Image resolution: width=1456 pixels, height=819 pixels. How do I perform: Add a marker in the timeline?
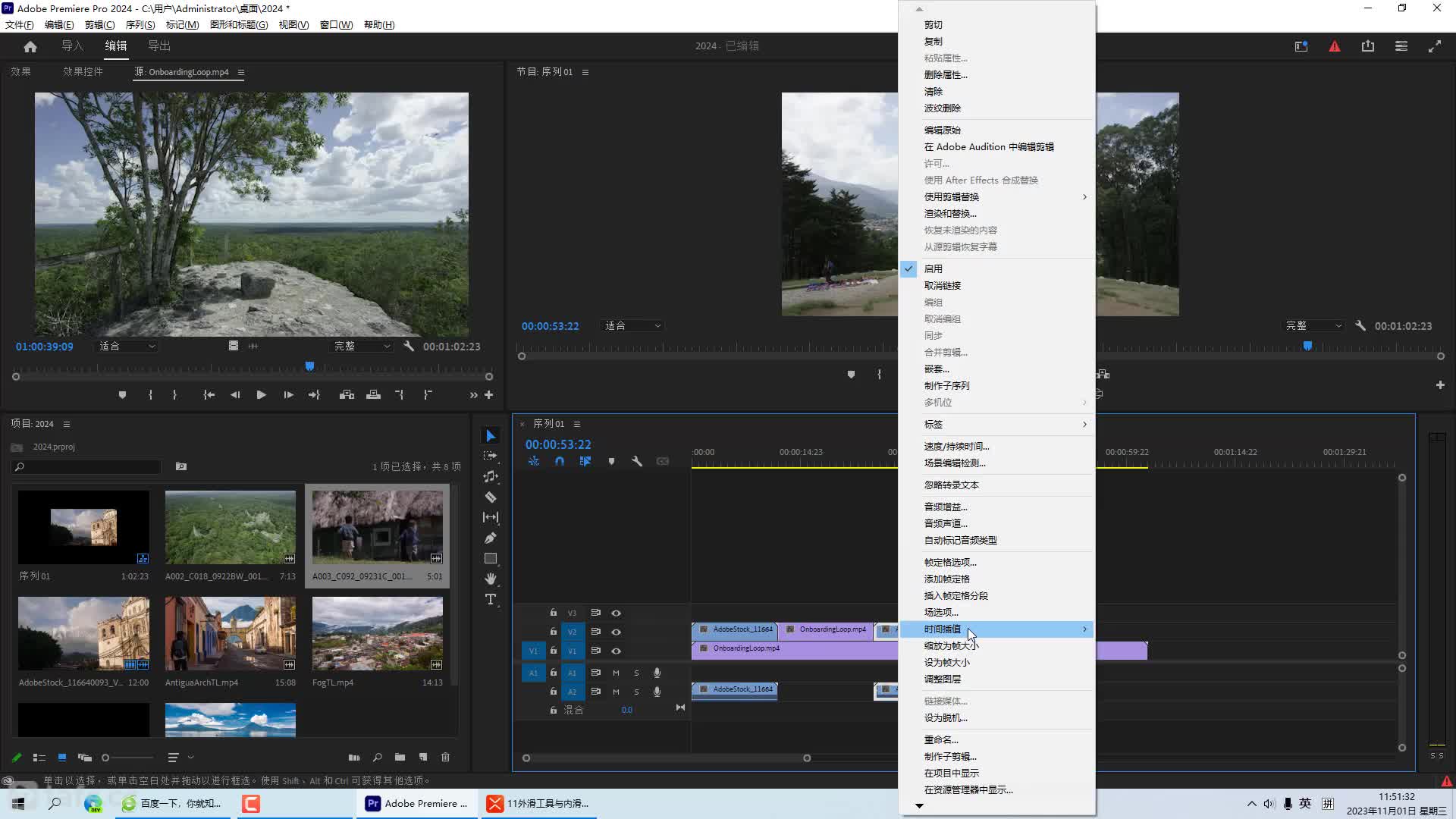[x=611, y=461]
